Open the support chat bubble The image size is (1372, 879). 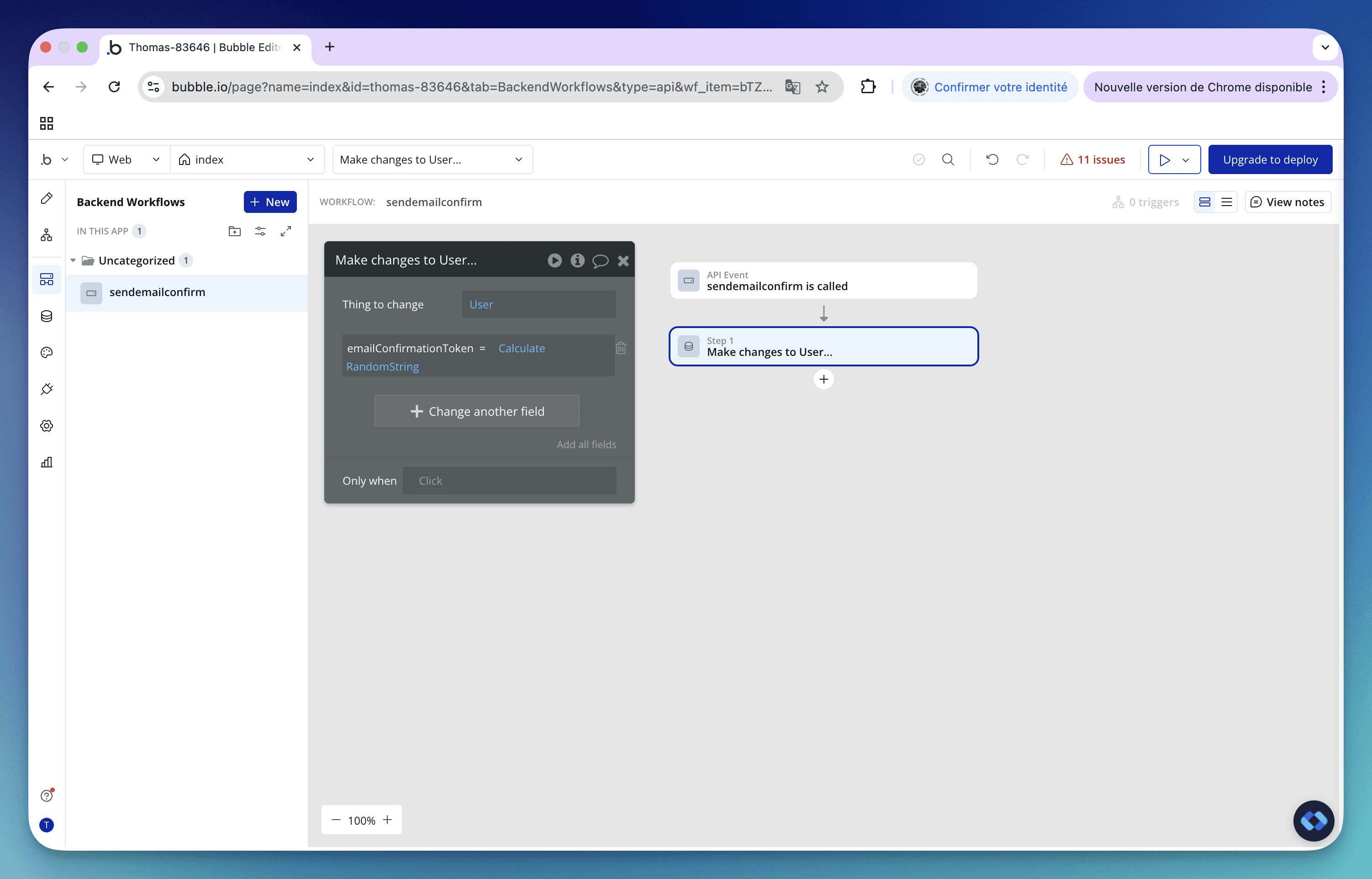(1313, 821)
